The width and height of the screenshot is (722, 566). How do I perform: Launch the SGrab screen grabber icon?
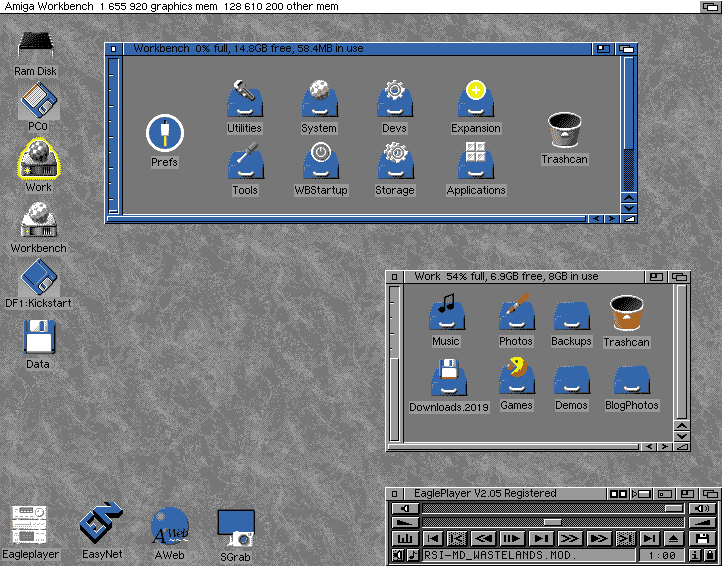[x=235, y=536]
